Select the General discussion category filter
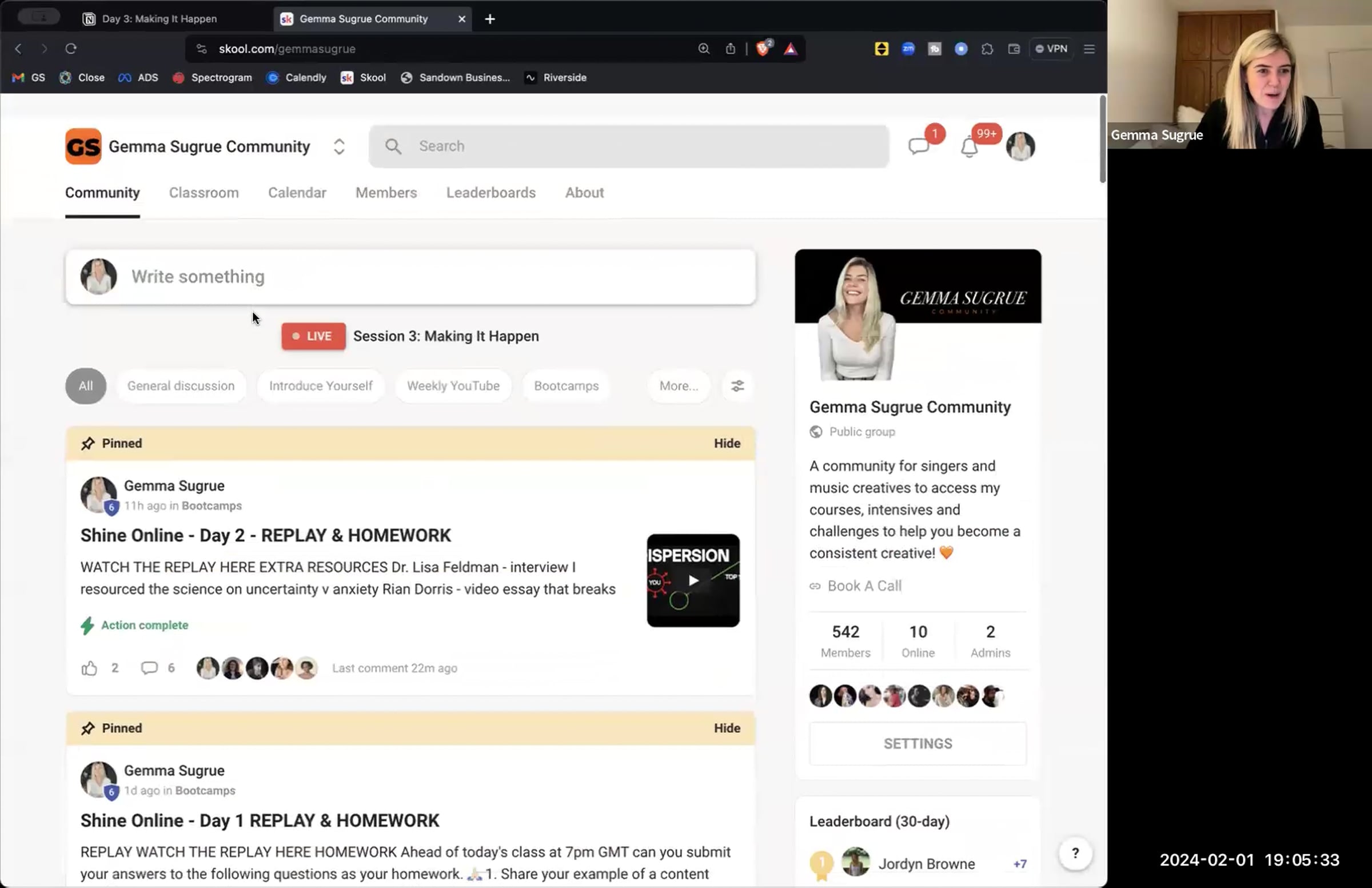The image size is (1372, 888). [x=181, y=386]
